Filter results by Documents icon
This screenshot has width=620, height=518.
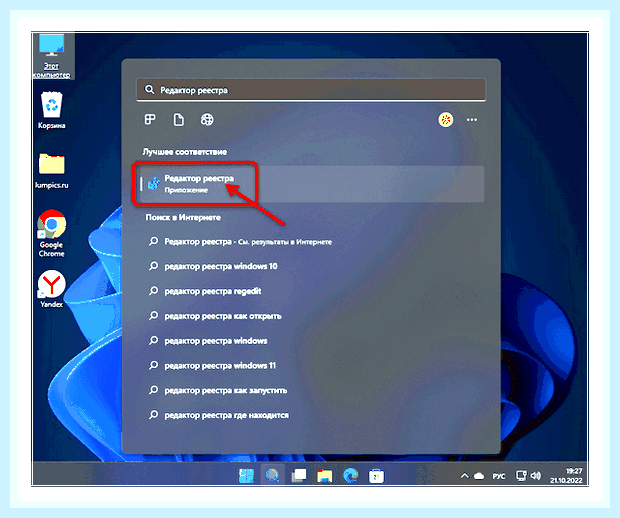tap(179, 119)
